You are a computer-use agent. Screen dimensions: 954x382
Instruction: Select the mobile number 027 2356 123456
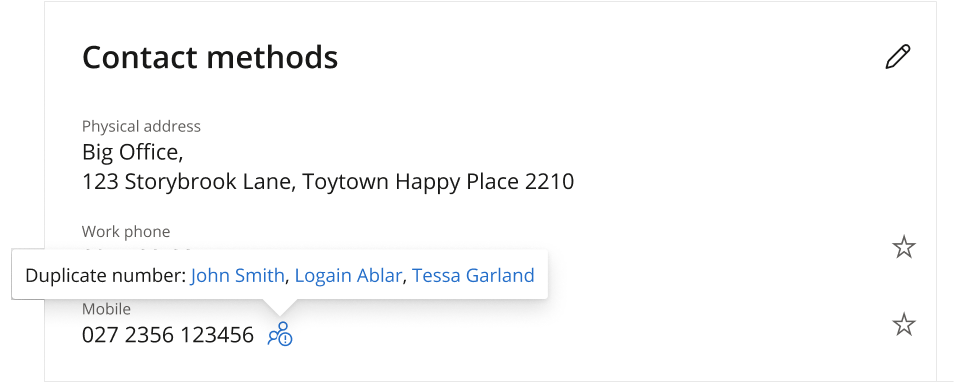[168, 335]
